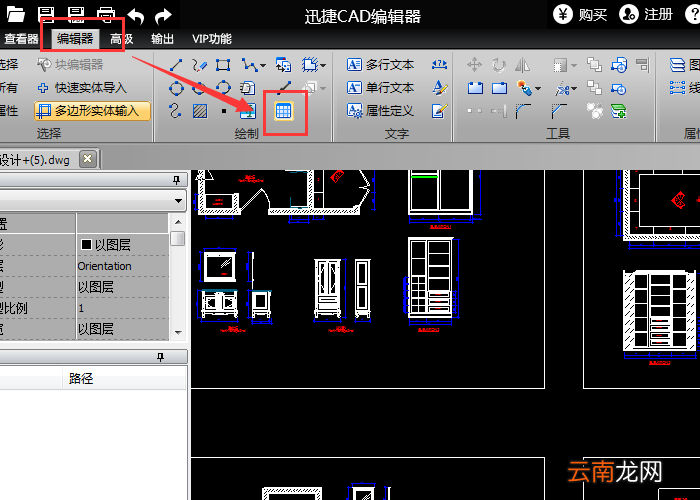Image resolution: width=700 pixels, height=500 pixels.
Task: Select the Rectangle drawing tool
Action: click(x=223, y=65)
